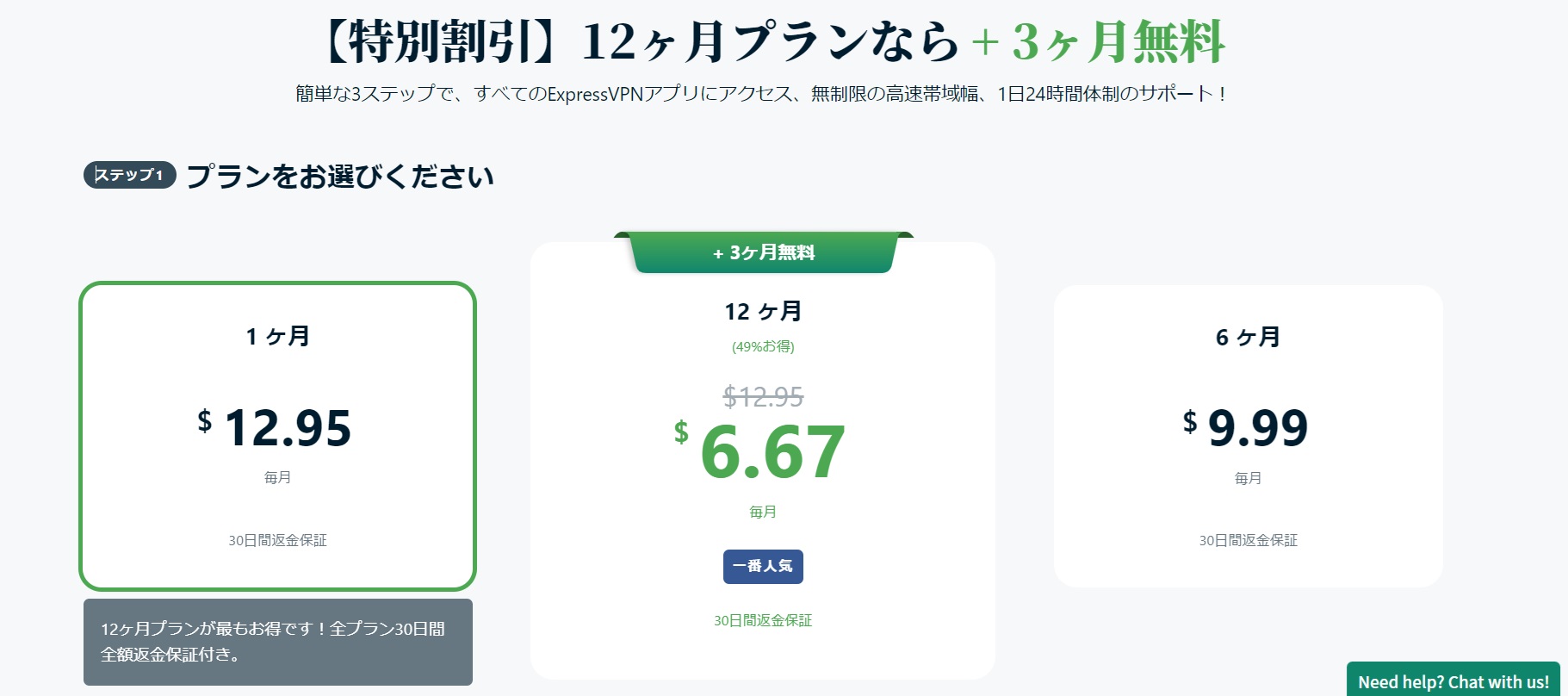Click the gray 12ヶ月プランが最もお得です tooltip box

(278, 642)
